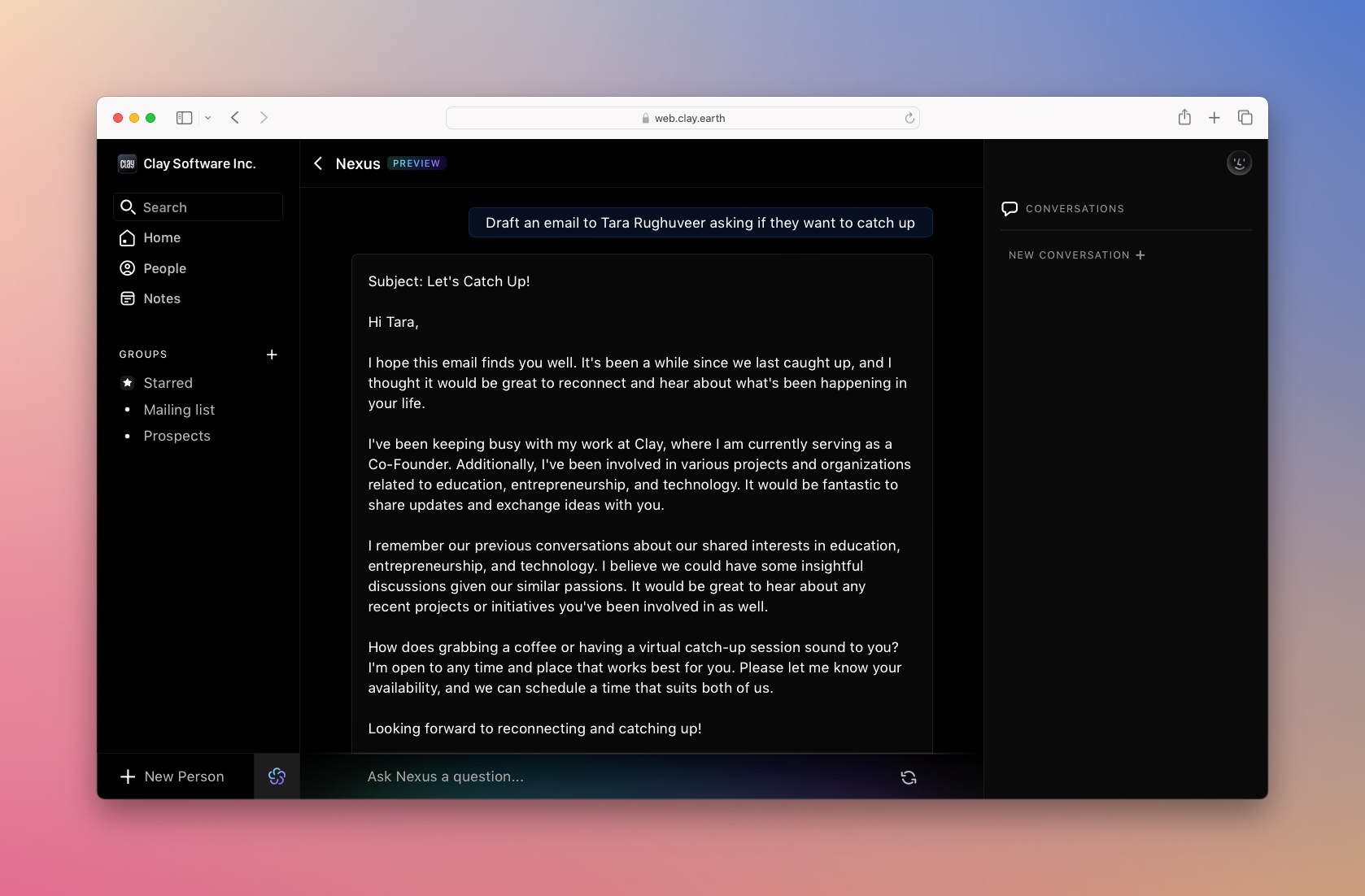Open the Nexus AI assistant icon
Screen dimensions: 1365x896
pyautogui.click(x=277, y=776)
